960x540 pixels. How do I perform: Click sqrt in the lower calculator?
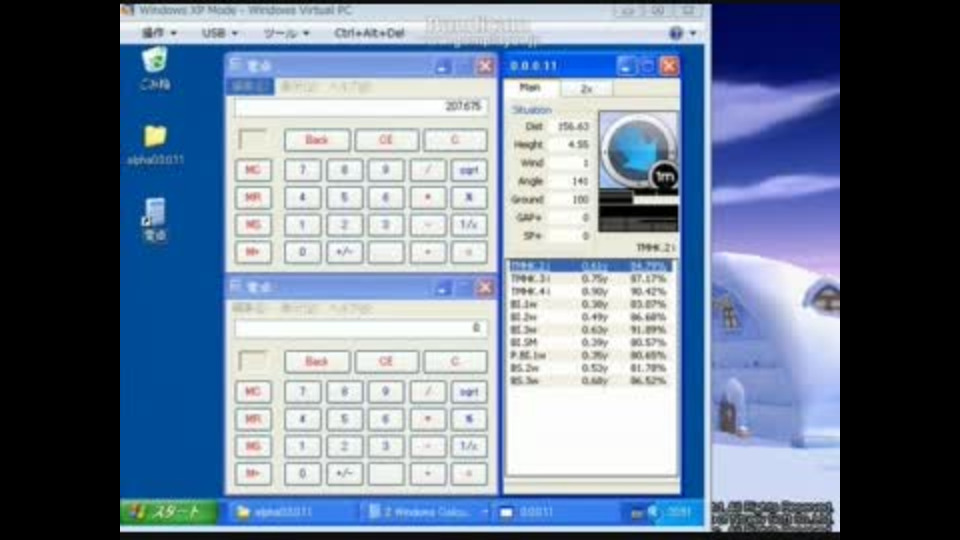[x=469, y=391]
